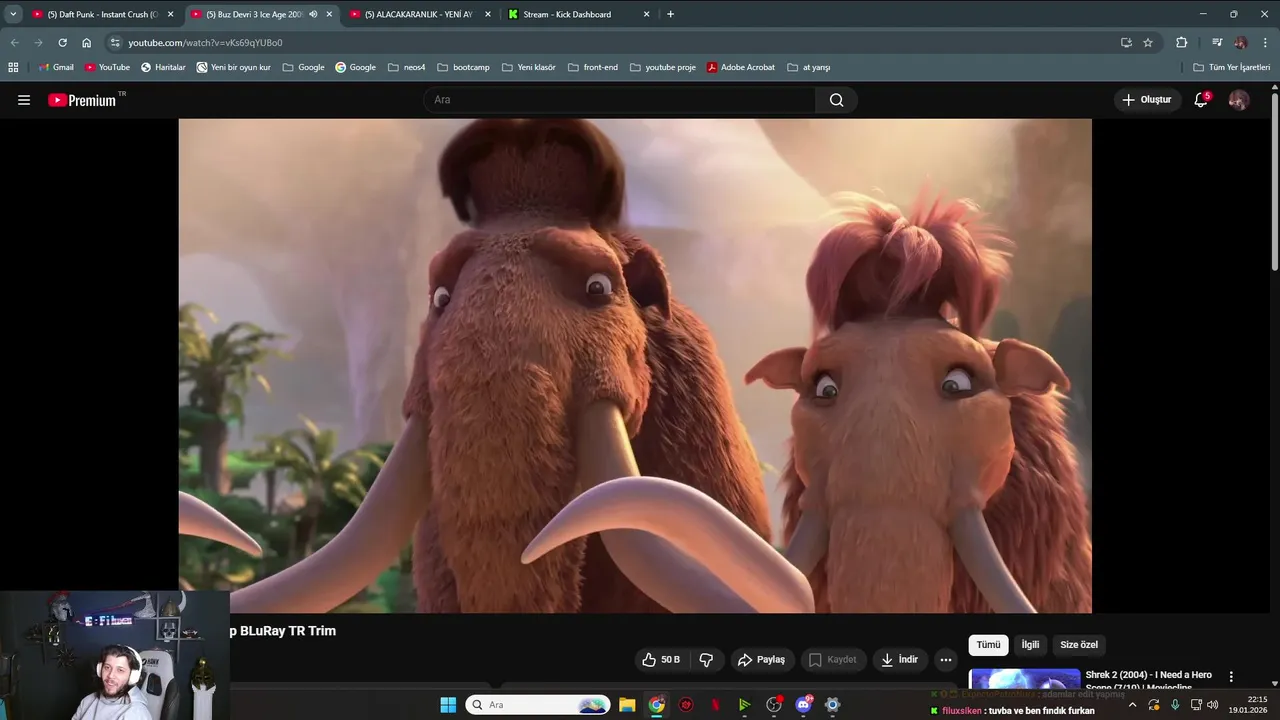Click the taskbar Ara search box
1280x720 pixels.
[x=538, y=705]
